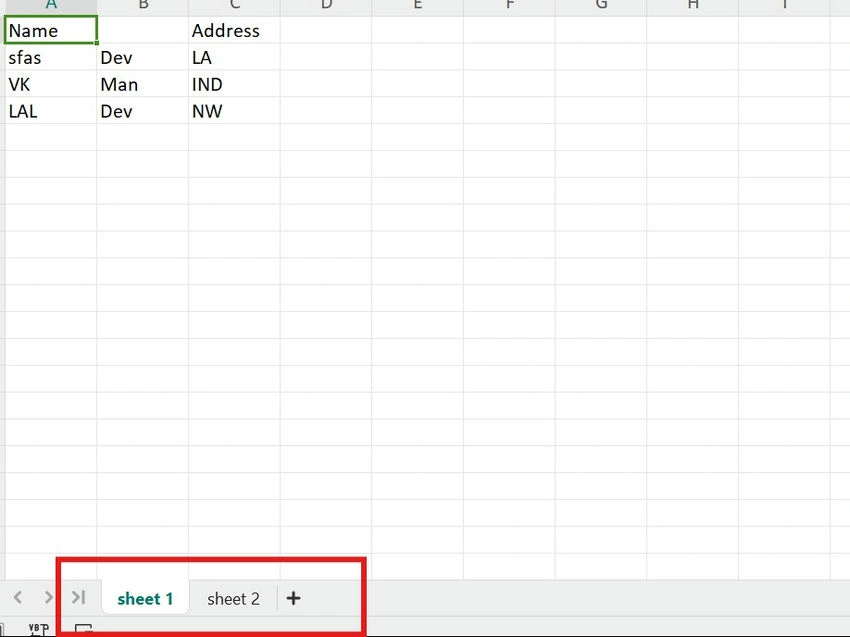Select column F header
Screen dimensions: 850x637
pos(509,7)
